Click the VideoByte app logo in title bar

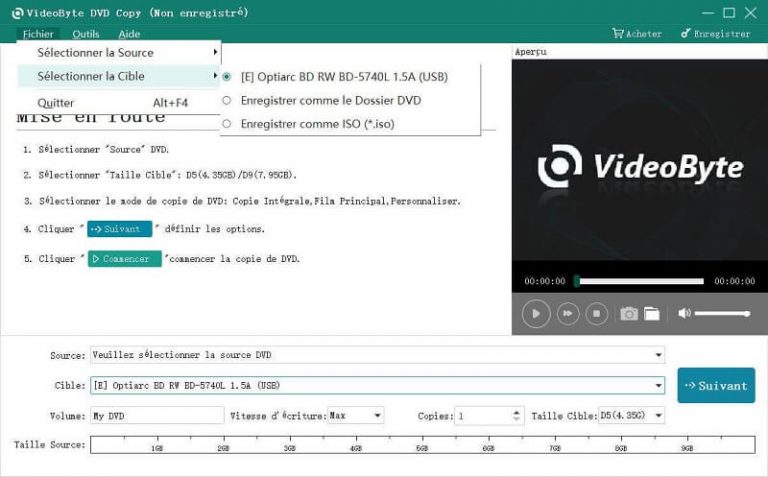coord(17,13)
